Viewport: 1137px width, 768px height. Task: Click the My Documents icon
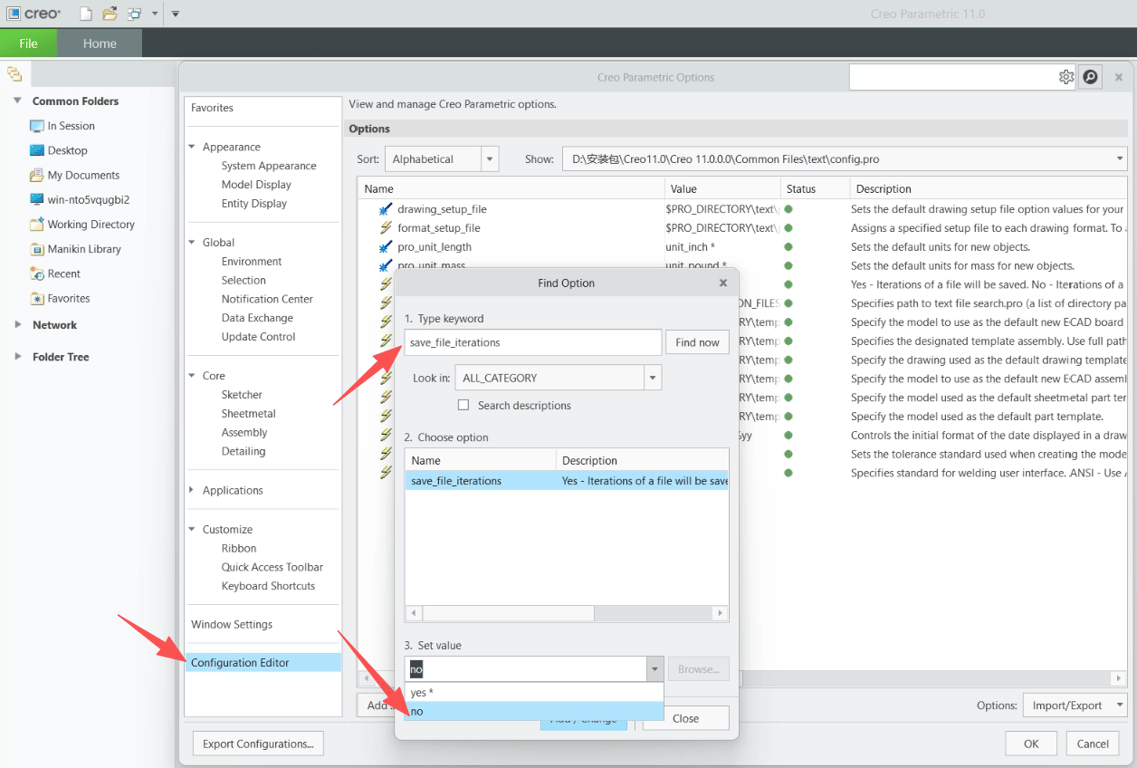[x=36, y=175]
